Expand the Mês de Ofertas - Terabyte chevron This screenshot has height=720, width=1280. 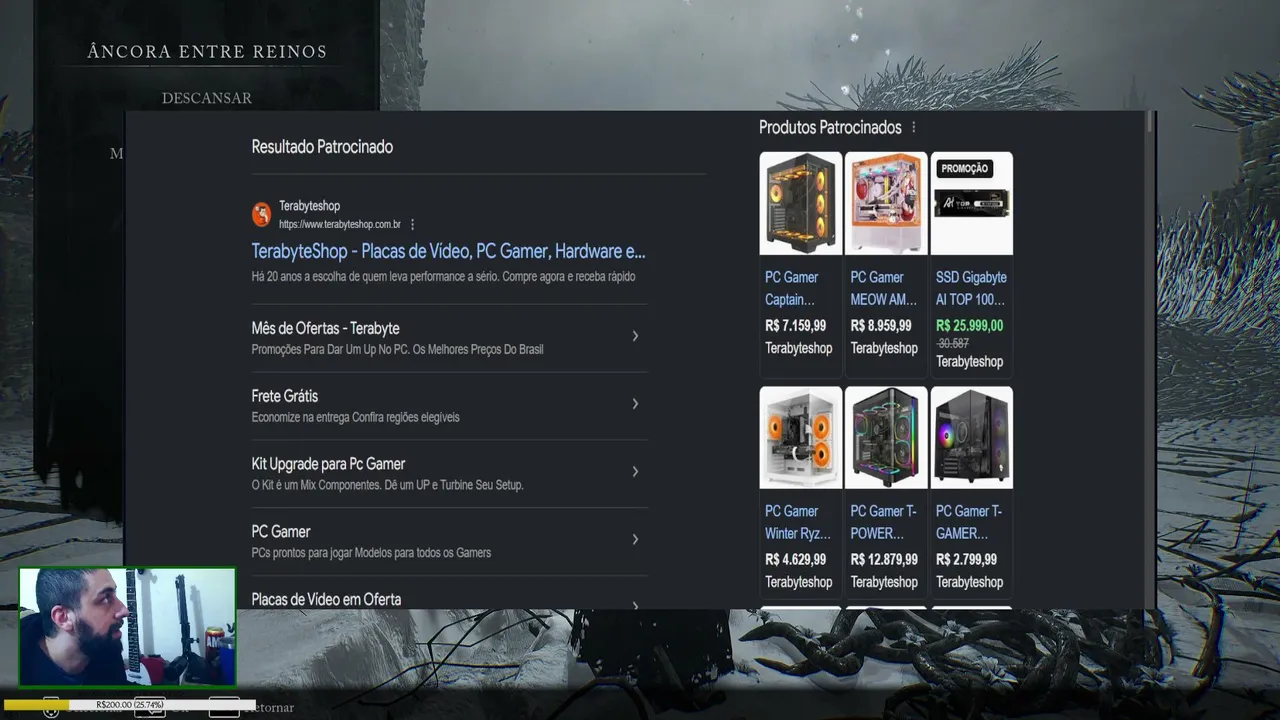point(635,336)
